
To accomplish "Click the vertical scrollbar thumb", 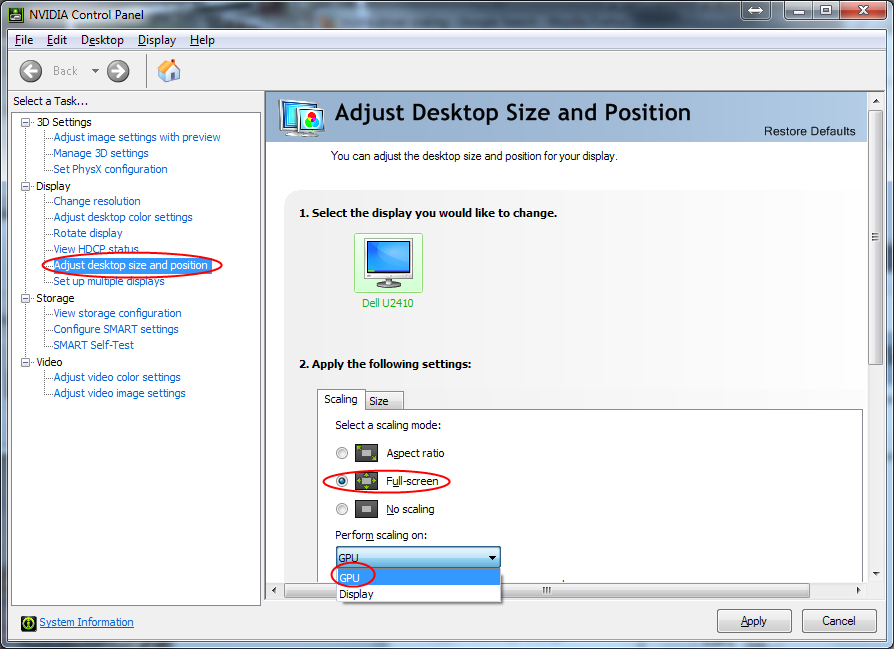I will coord(876,237).
